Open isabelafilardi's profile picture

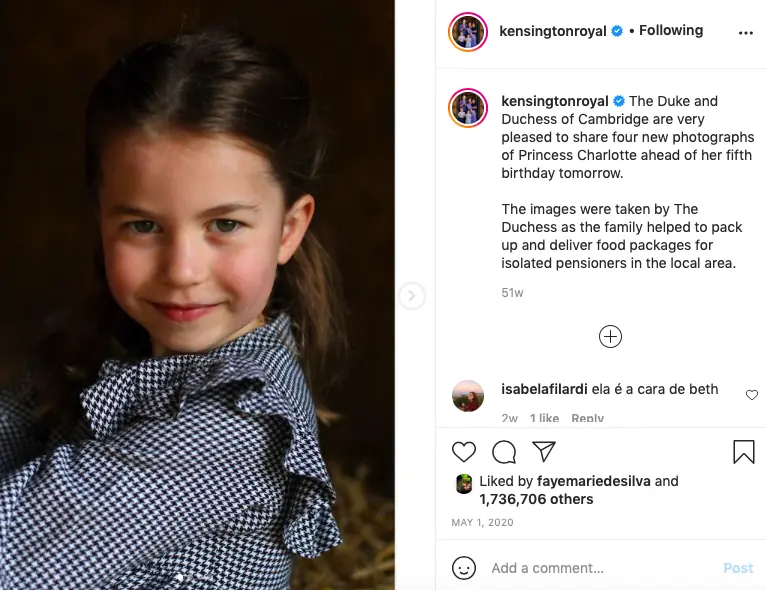pyautogui.click(x=468, y=396)
